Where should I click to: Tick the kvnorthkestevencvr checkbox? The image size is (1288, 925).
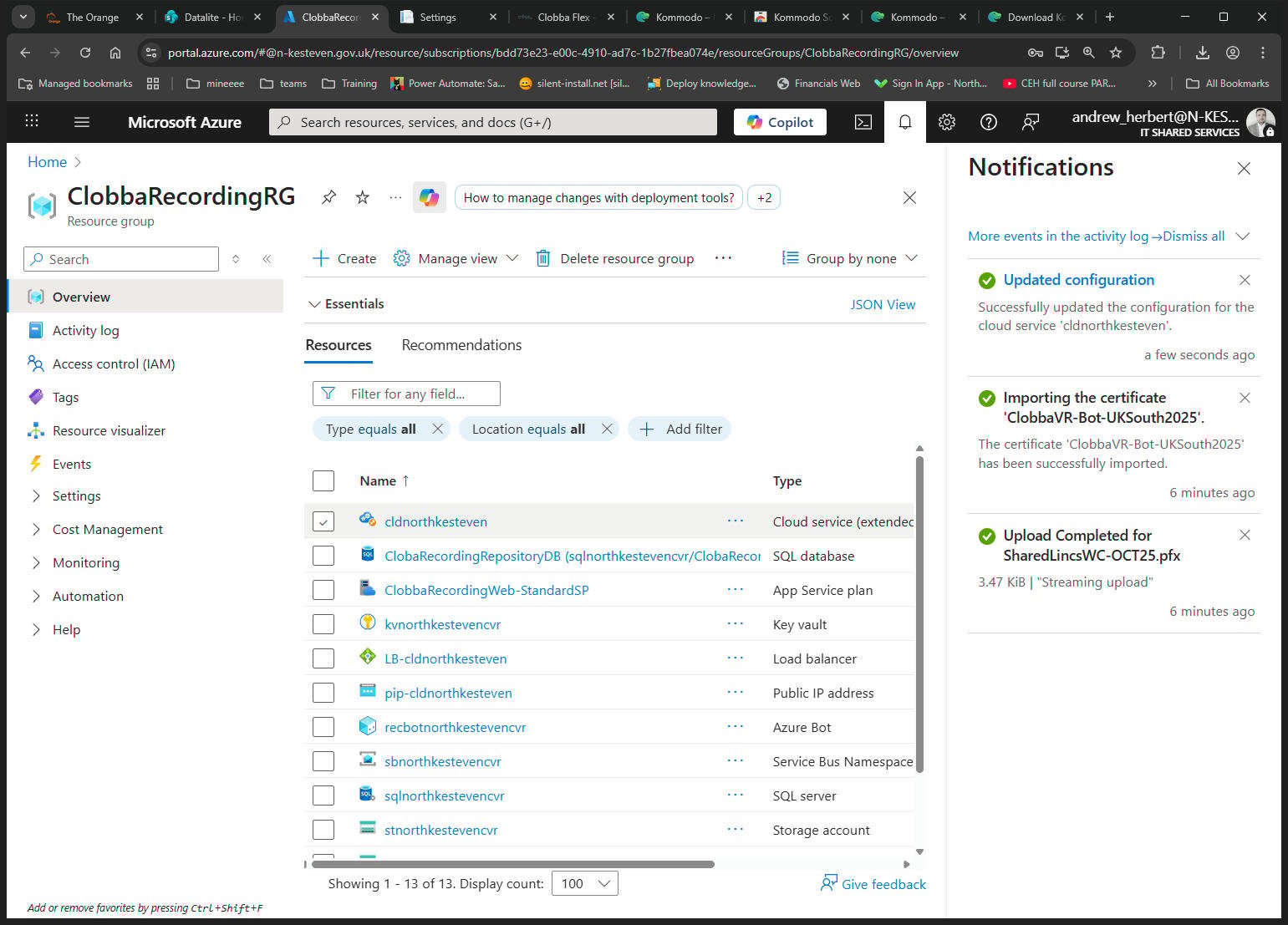[x=323, y=624]
